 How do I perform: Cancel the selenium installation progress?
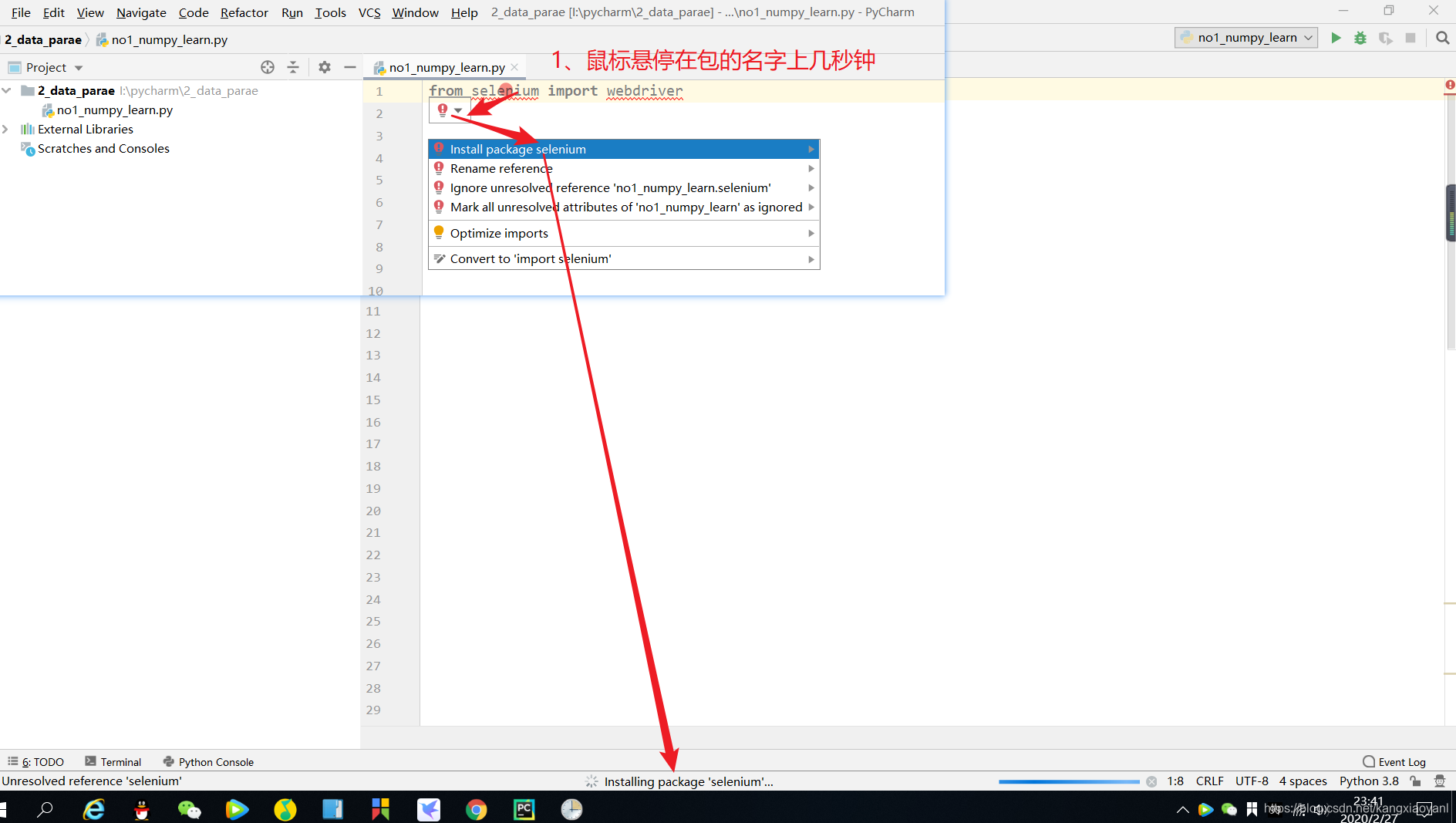pyautogui.click(x=1151, y=781)
